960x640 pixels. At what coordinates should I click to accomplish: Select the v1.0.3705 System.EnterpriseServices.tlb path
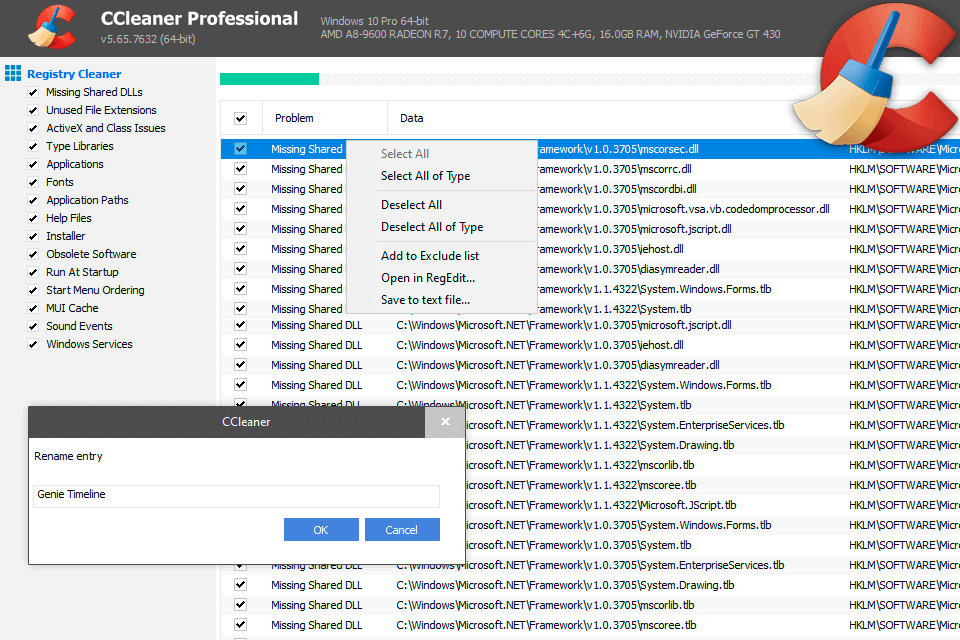[x=624, y=565]
